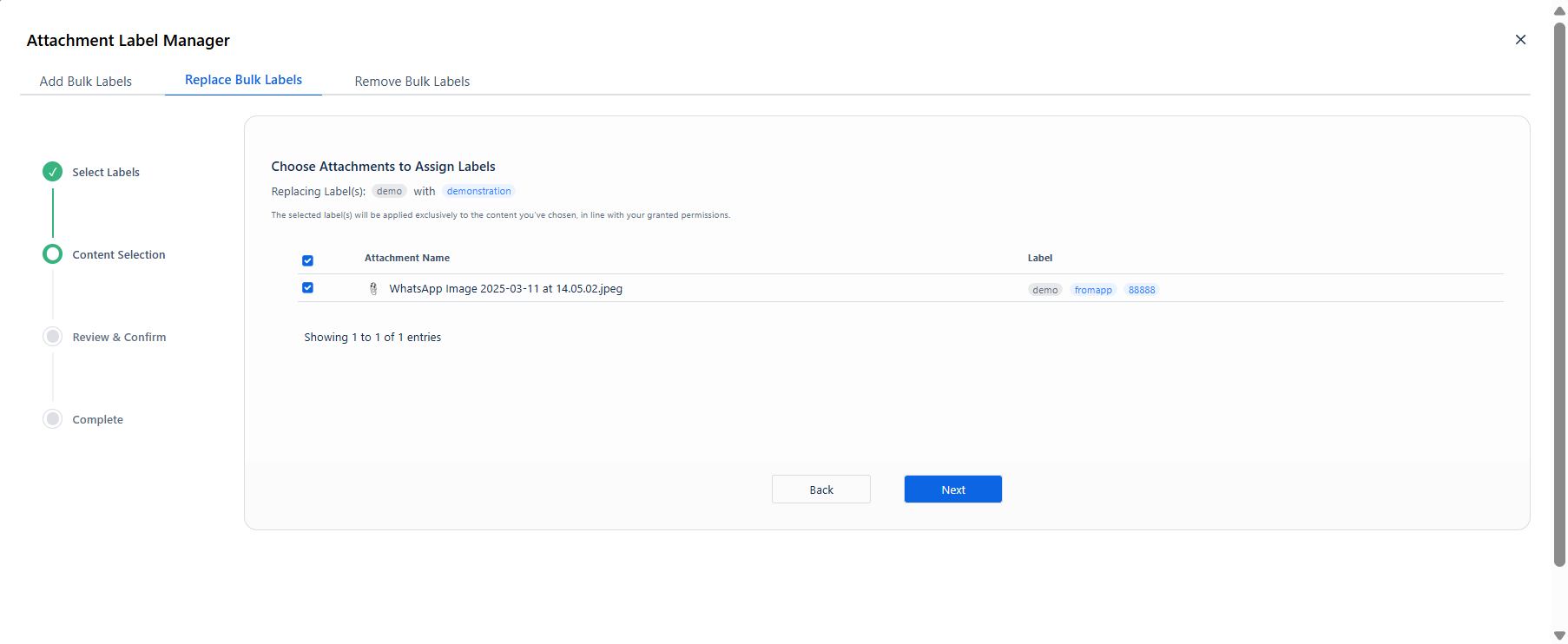Switch to the Add Bulk Labels tab
This screenshot has height=644, width=1568.
tap(86, 82)
